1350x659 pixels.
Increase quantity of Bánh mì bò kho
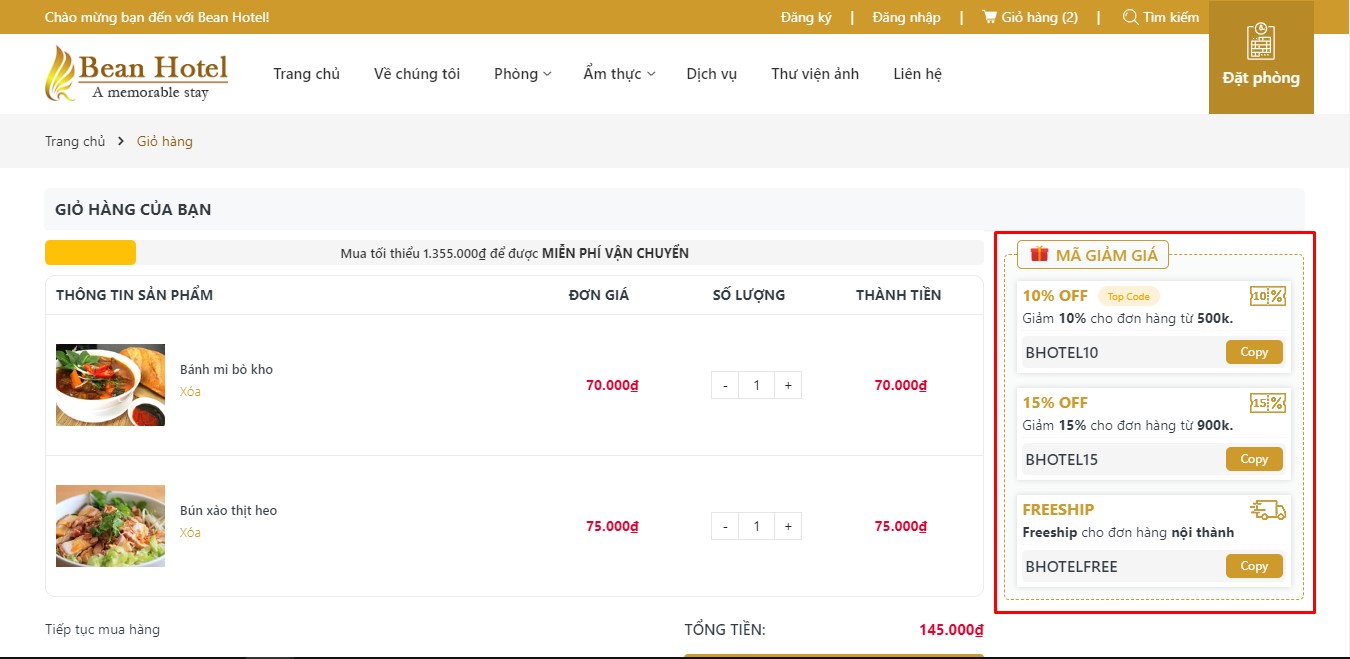pos(788,385)
